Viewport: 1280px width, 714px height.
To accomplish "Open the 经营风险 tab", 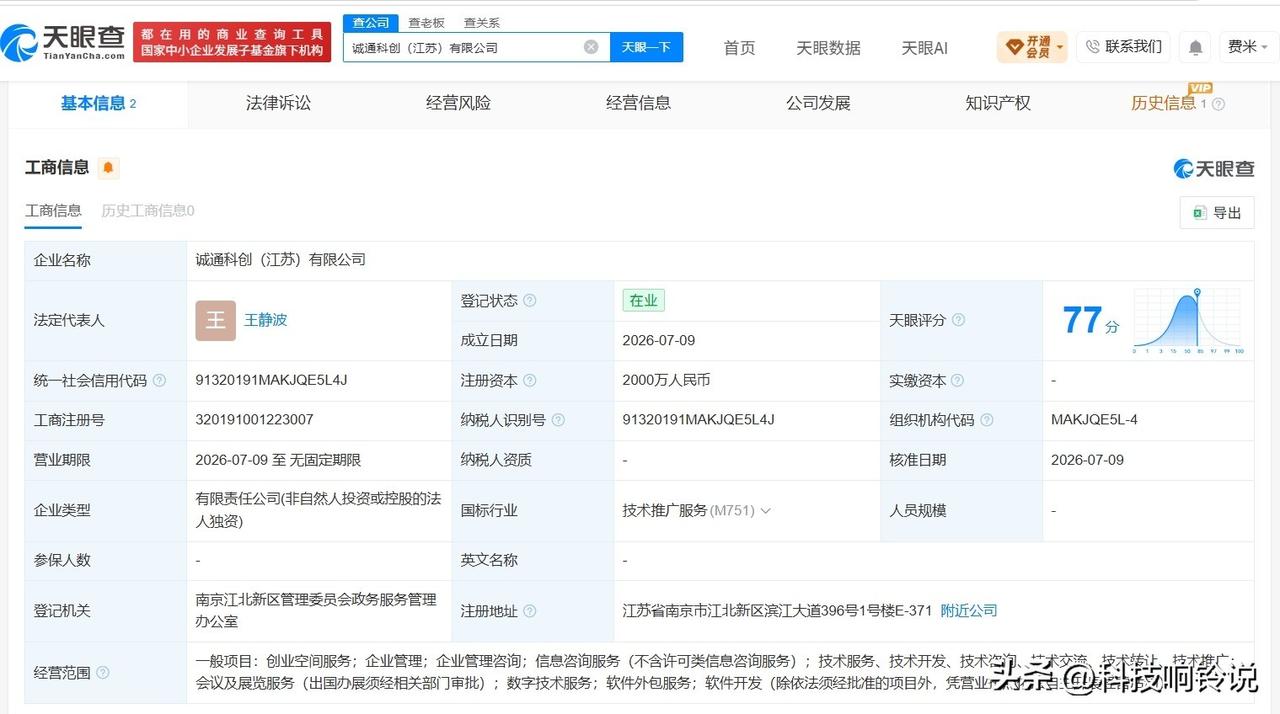I will (458, 103).
